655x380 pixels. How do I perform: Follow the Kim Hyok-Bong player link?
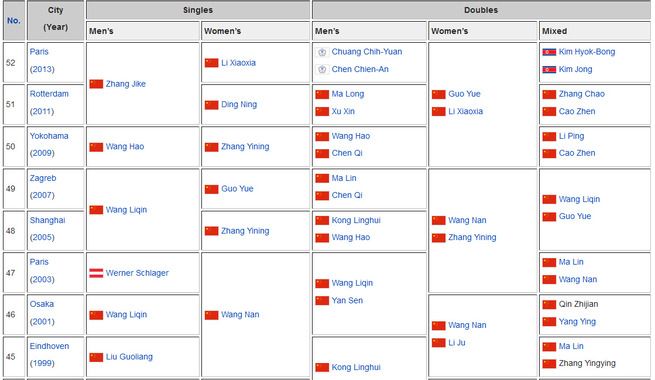click(x=587, y=52)
